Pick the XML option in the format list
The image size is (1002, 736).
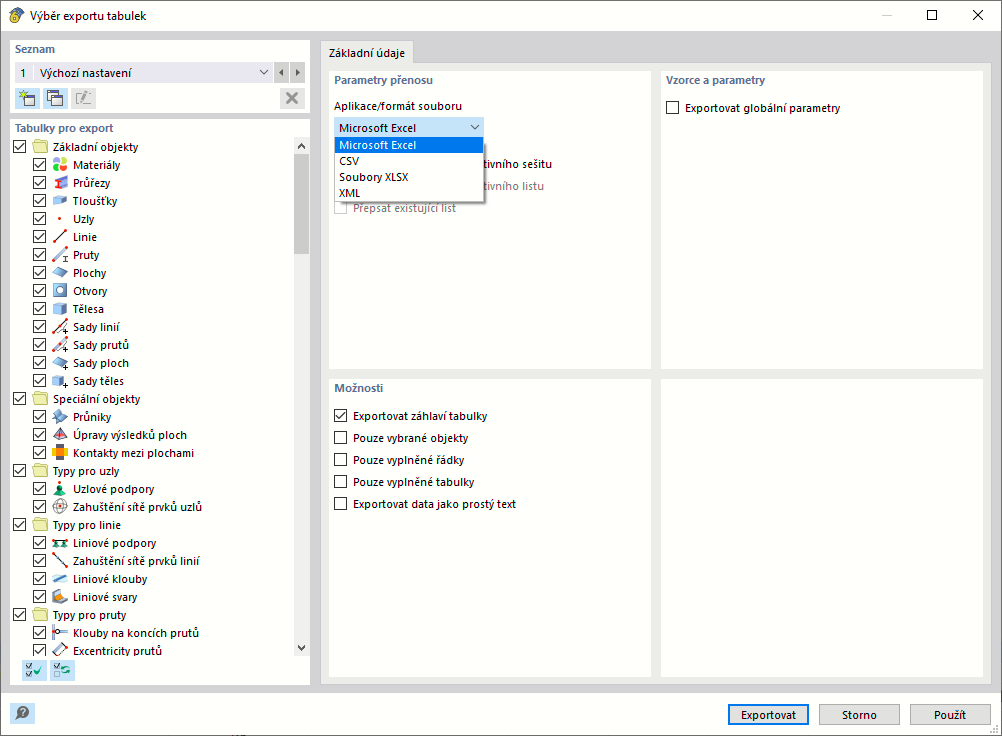(x=350, y=193)
